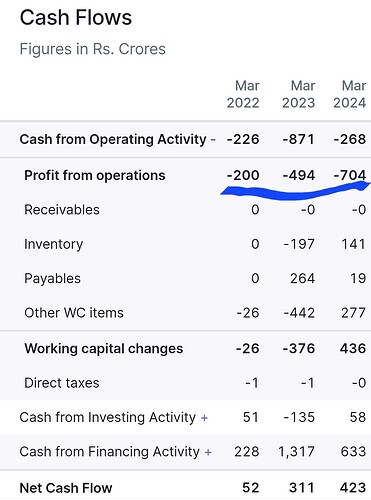371x500 pixels.
Task: Click the Net Cash Flow row label
Action: coord(66,488)
